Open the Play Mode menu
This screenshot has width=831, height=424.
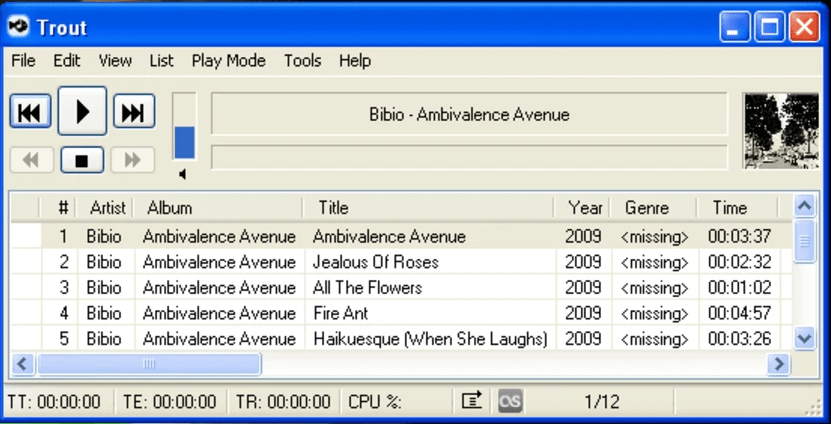click(x=228, y=60)
